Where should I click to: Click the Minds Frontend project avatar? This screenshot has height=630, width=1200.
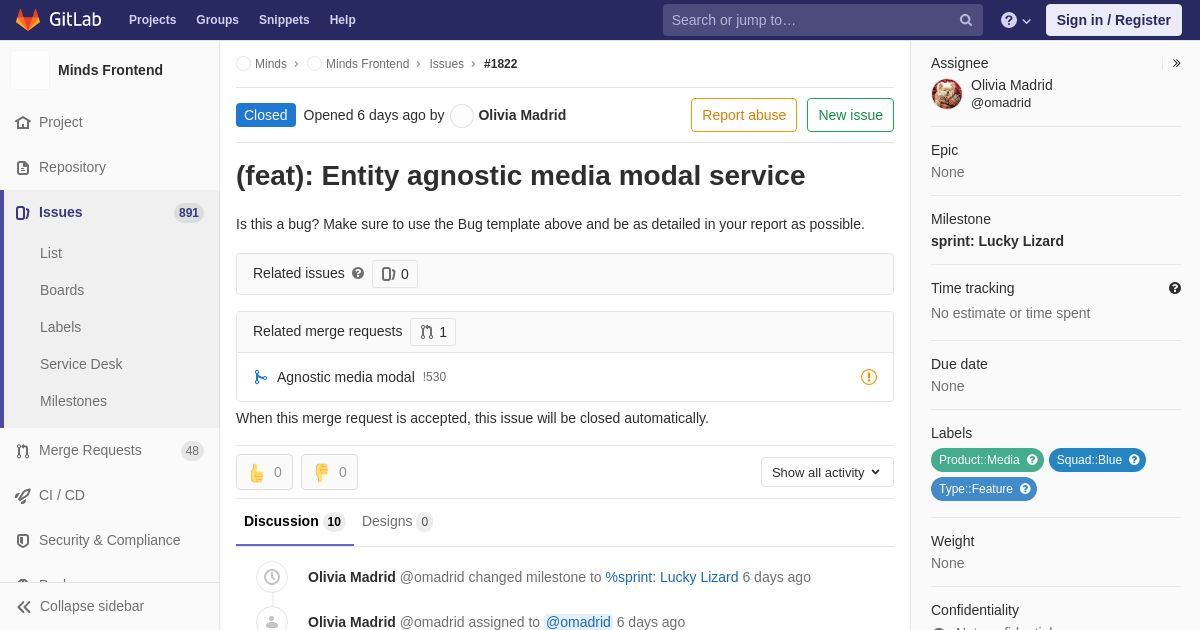point(30,70)
